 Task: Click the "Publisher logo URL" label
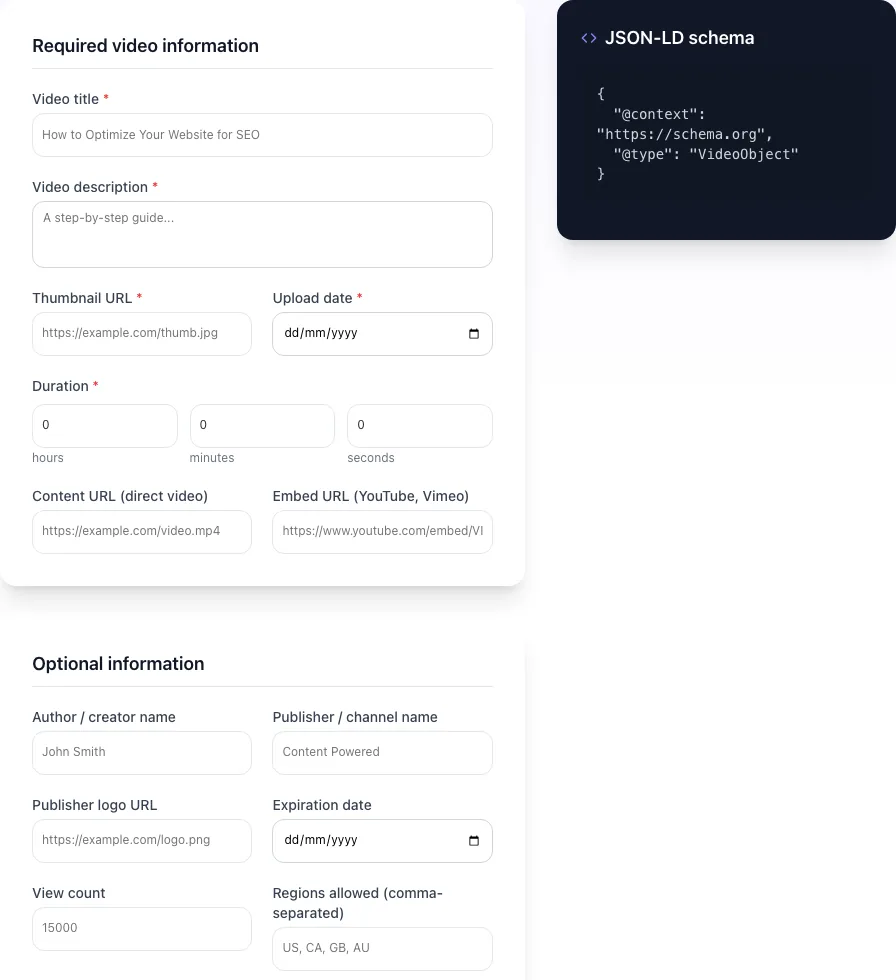pyautogui.click(x=94, y=806)
